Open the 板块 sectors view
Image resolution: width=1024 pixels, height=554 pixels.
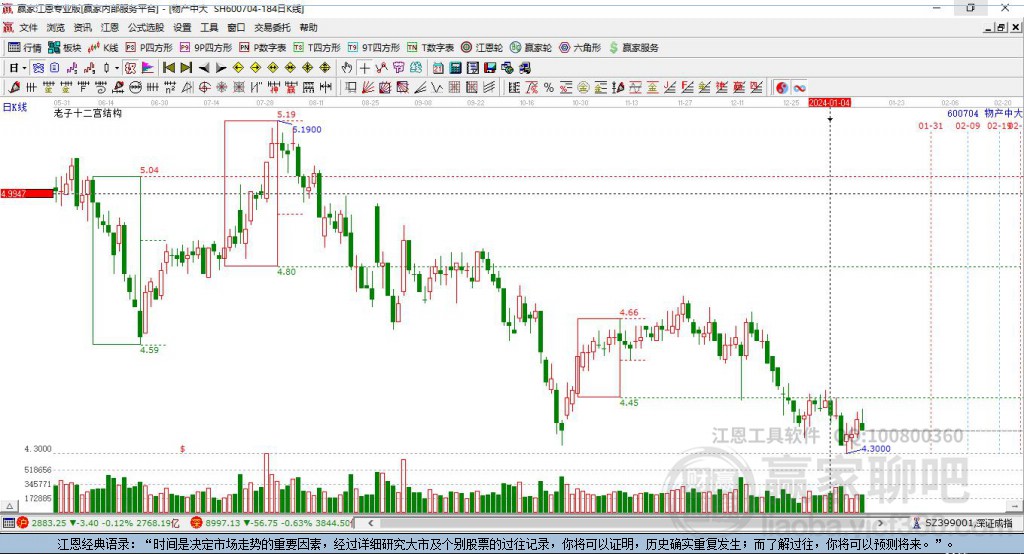pos(65,48)
